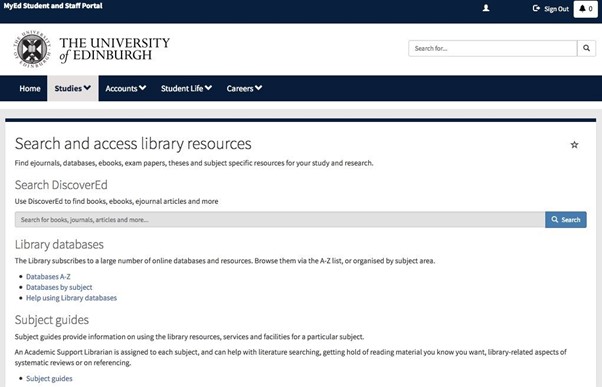This screenshot has height=387, width=602.
Task: Expand the Accounts dropdown menu
Action: [126, 88]
